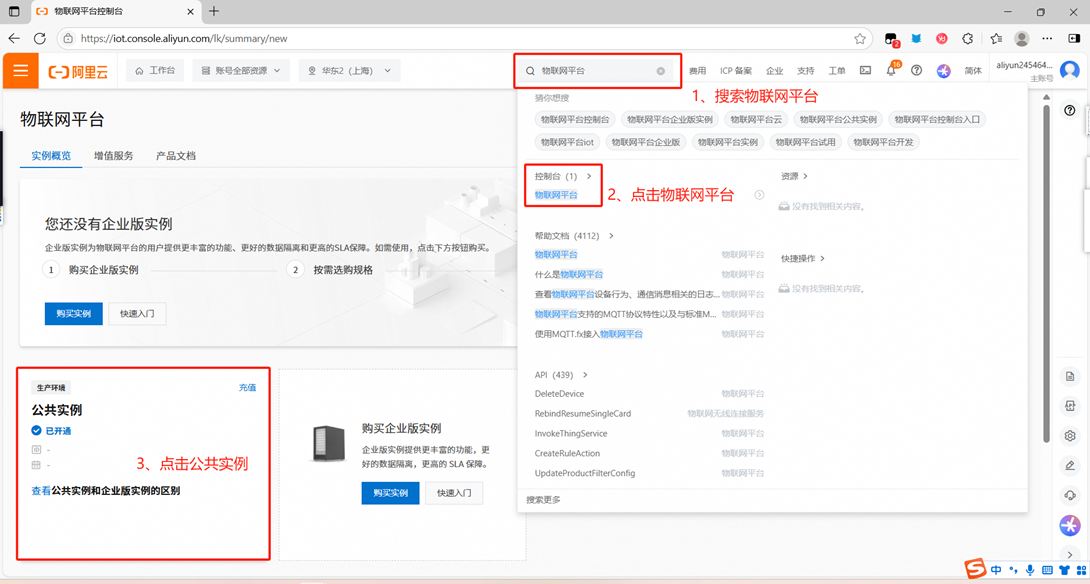
Task: Select the 物联网平台控制台 suggestion chip
Action: click(x=575, y=120)
